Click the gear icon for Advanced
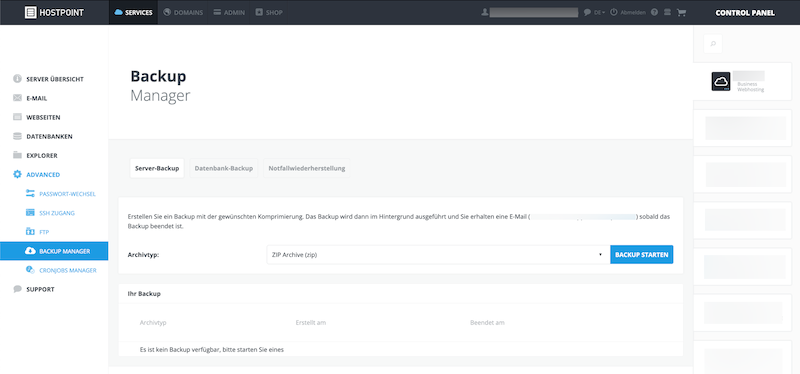 click(x=17, y=174)
